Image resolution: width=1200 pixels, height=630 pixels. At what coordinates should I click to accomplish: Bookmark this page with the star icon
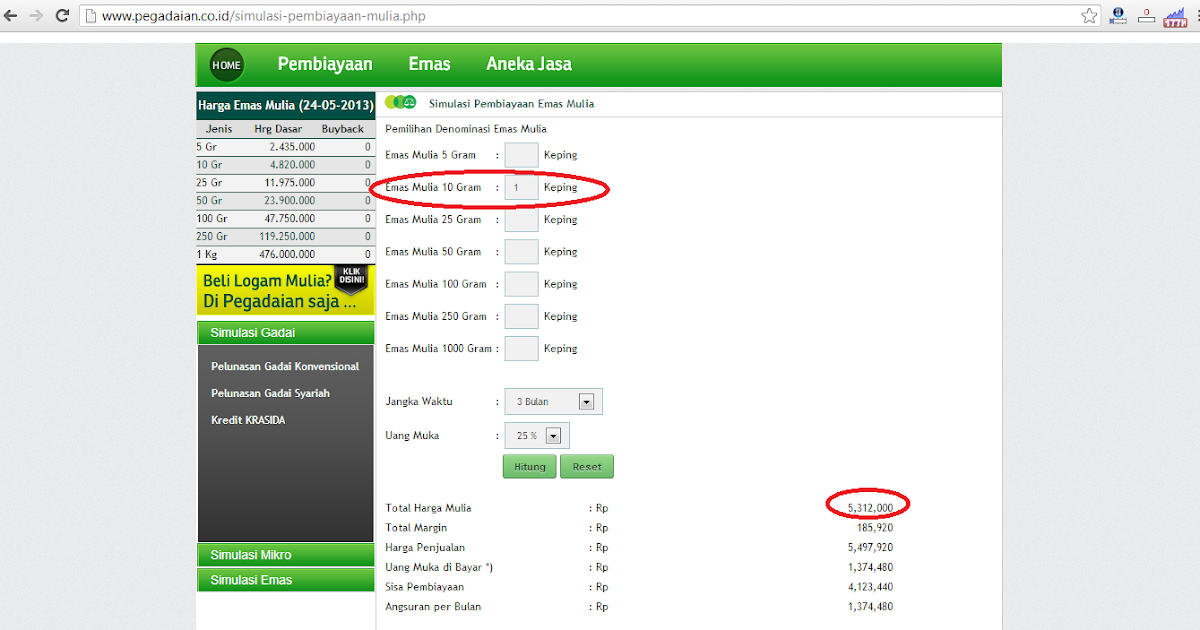point(1089,16)
